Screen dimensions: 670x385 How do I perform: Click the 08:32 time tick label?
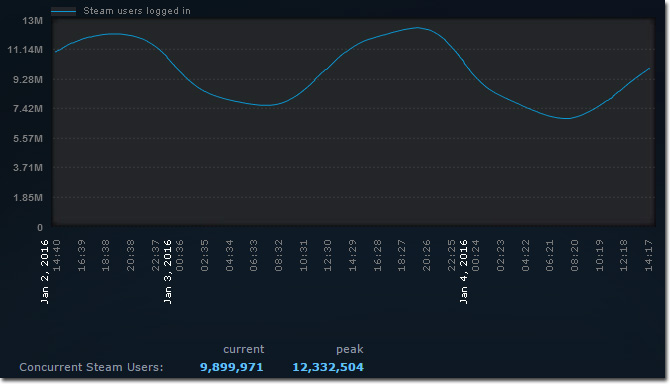(279, 256)
